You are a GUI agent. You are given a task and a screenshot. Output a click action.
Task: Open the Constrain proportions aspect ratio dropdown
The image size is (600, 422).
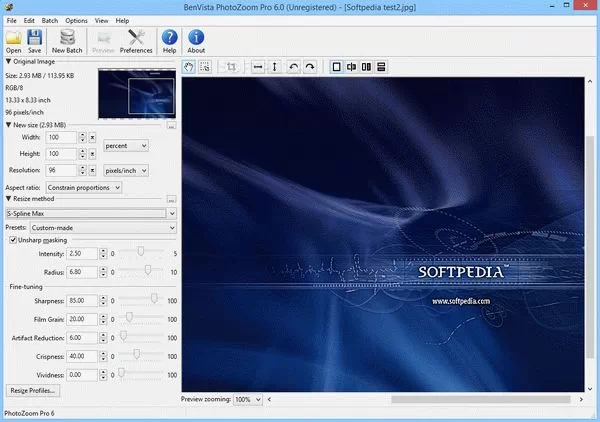pos(84,187)
